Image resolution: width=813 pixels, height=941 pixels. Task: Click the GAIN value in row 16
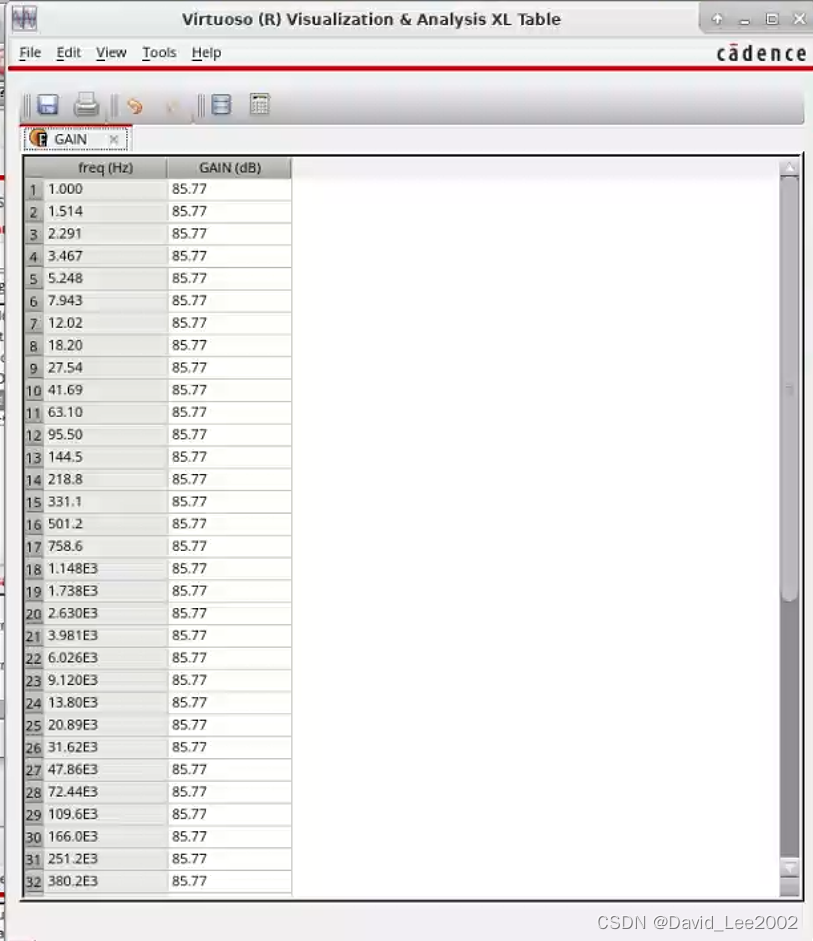(230, 523)
